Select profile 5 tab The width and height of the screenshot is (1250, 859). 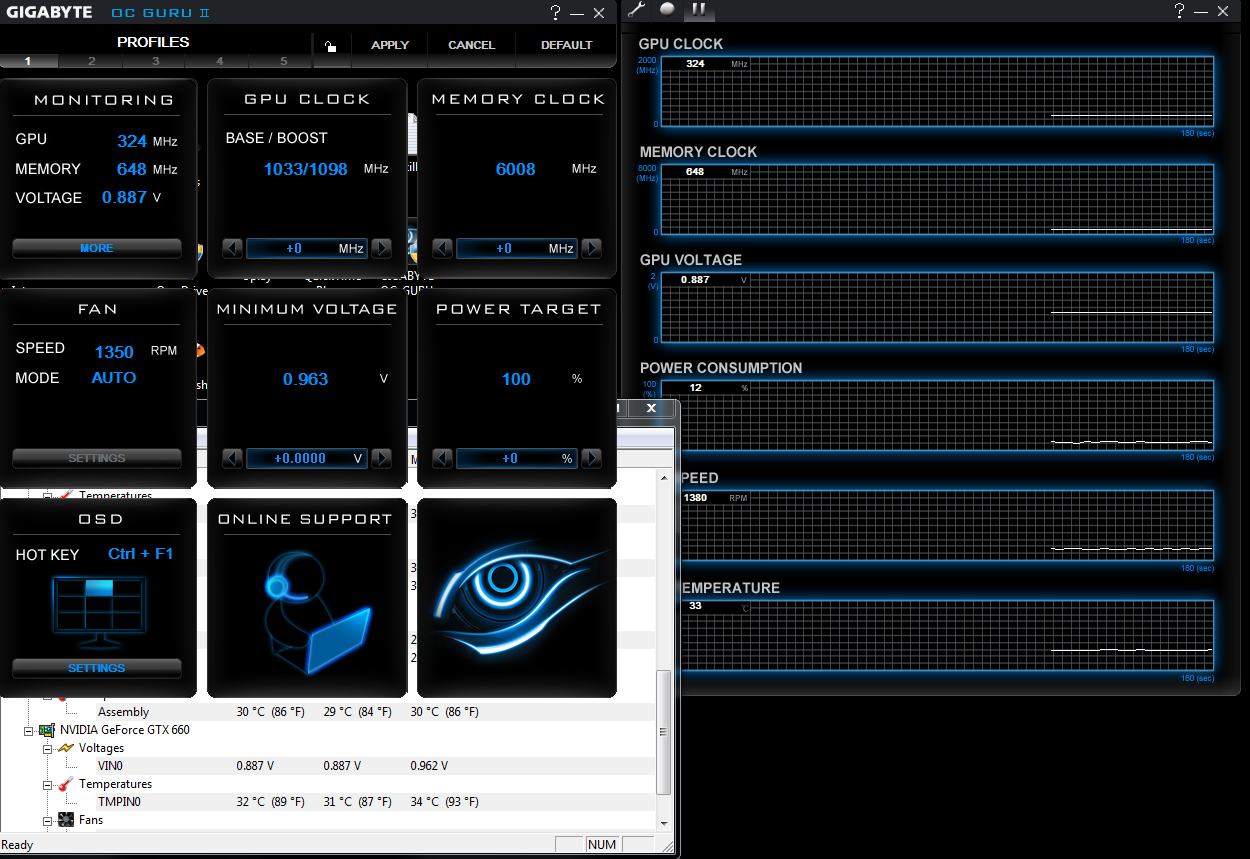point(283,61)
